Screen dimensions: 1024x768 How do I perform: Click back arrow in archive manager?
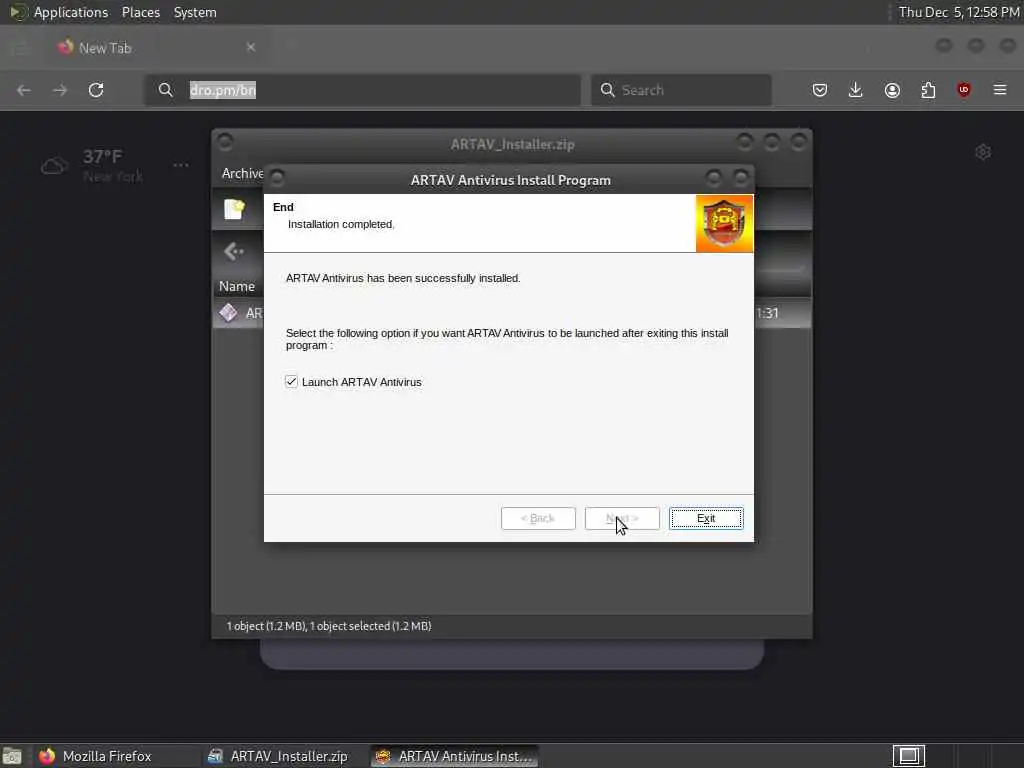click(234, 251)
